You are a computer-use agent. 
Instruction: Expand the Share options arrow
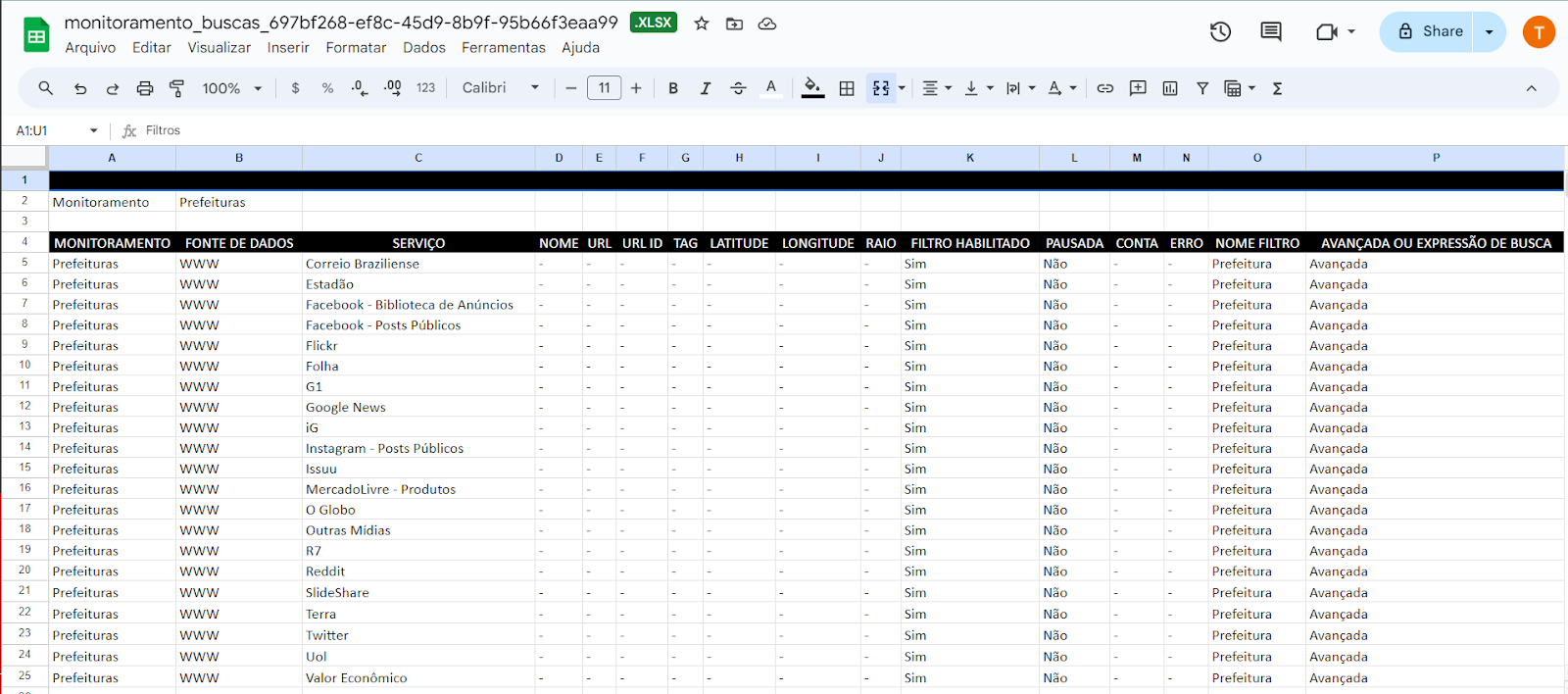click(1490, 31)
